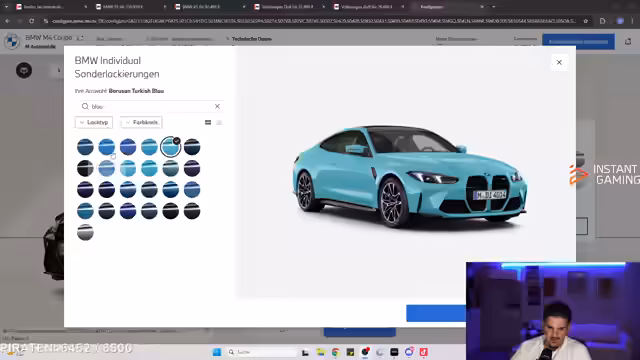This screenshot has width=640, height=360.
Task: Open the Lacktyp filter dropdown
Action: click(x=94, y=122)
